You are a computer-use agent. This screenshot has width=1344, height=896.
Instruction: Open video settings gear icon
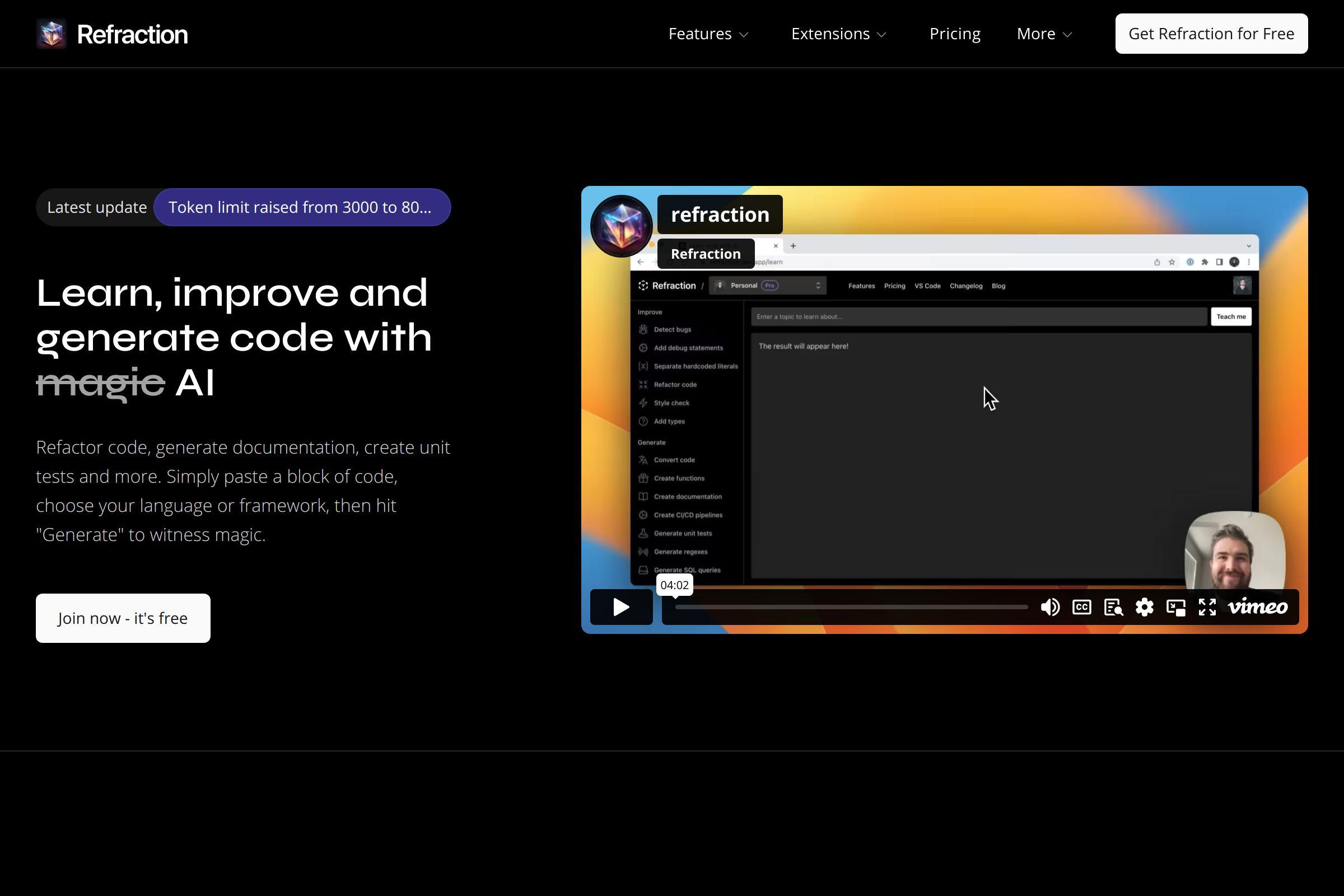pos(1144,607)
